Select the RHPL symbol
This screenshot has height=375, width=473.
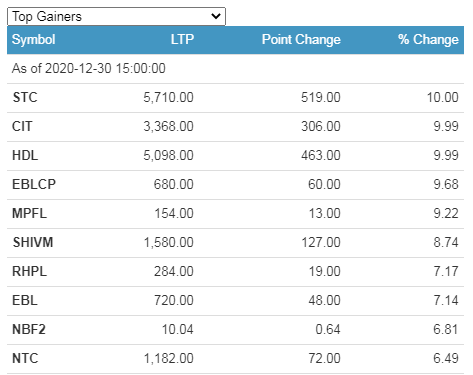click(x=29, y=272)
